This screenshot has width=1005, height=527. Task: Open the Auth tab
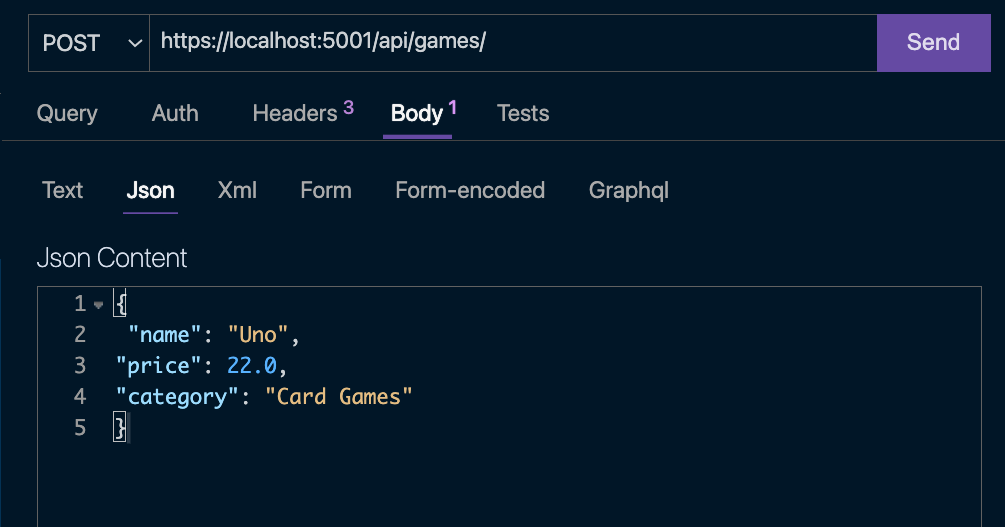tap(175, 113)
